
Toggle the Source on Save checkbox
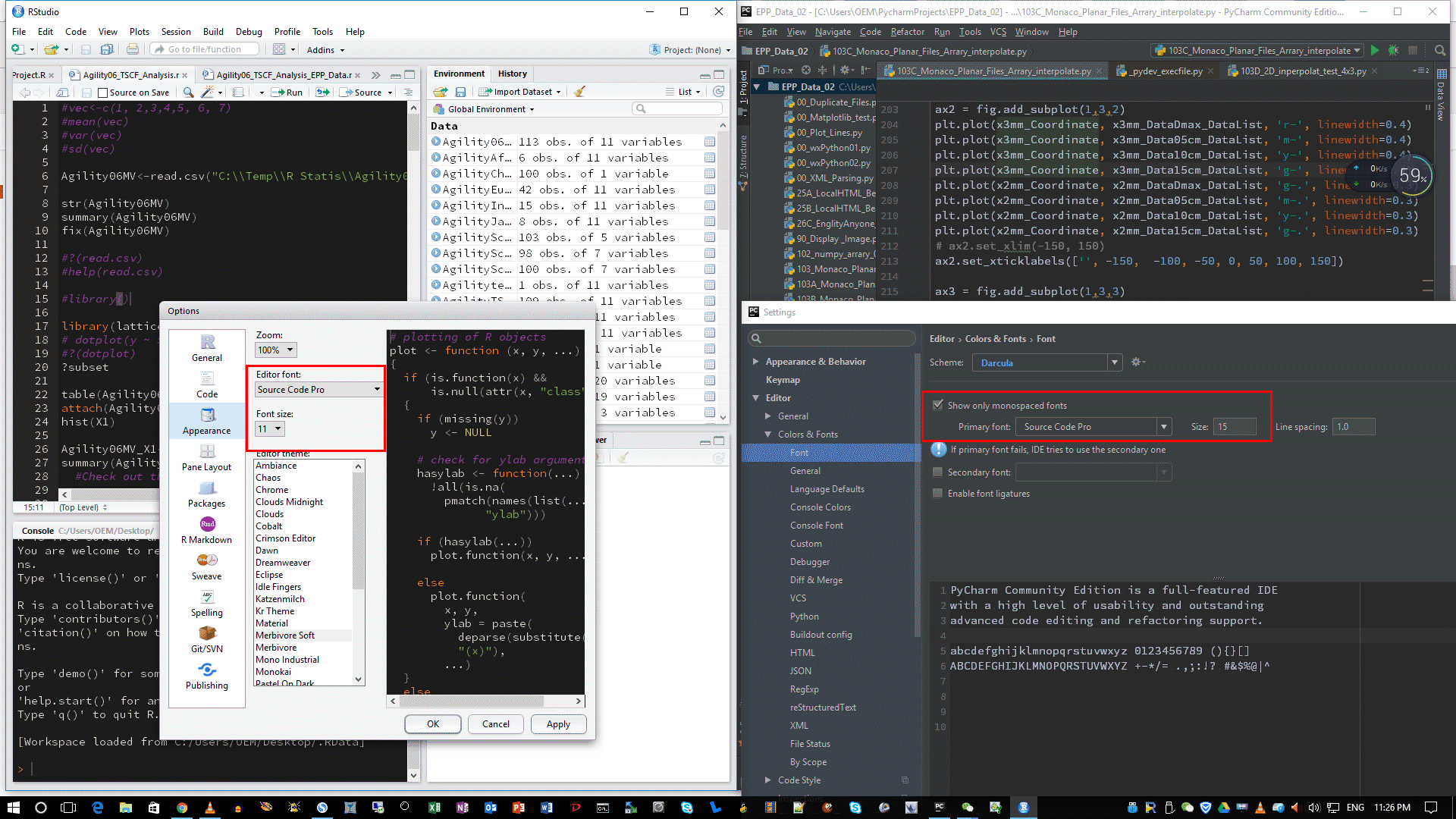tap(103, 93)
